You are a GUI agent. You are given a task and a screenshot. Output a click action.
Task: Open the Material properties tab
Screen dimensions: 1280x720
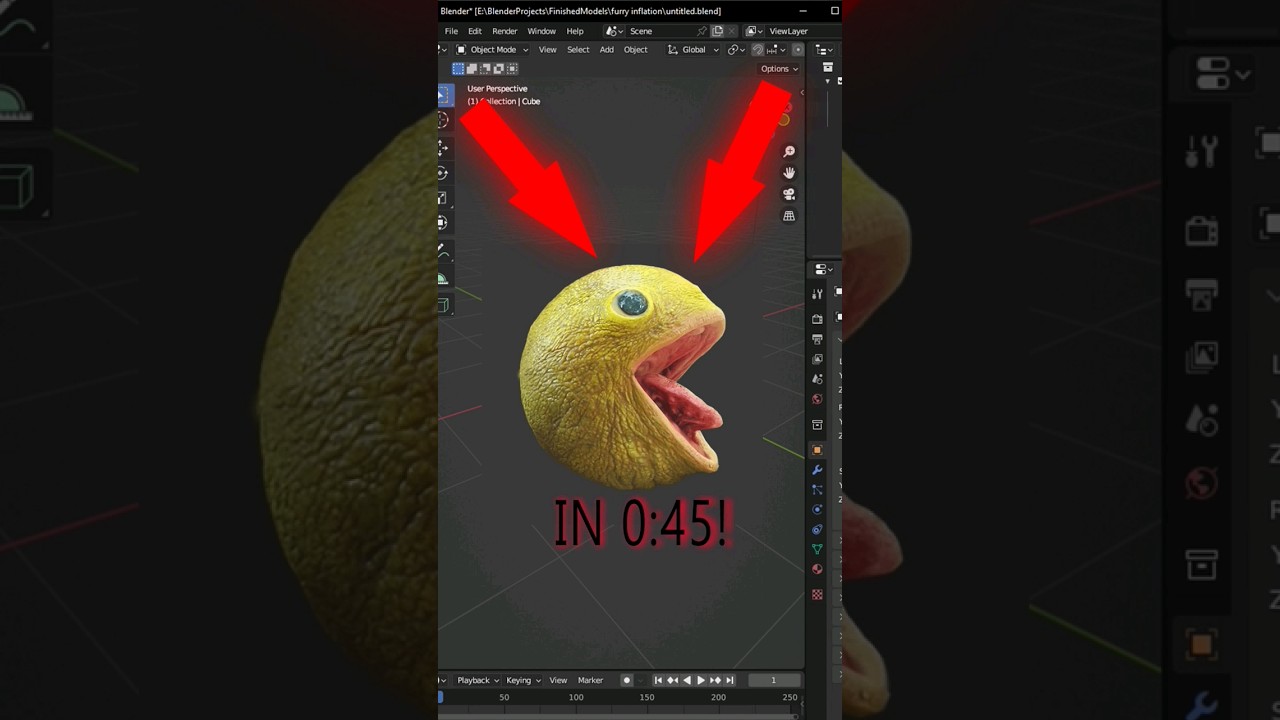(x=817, y=569)
